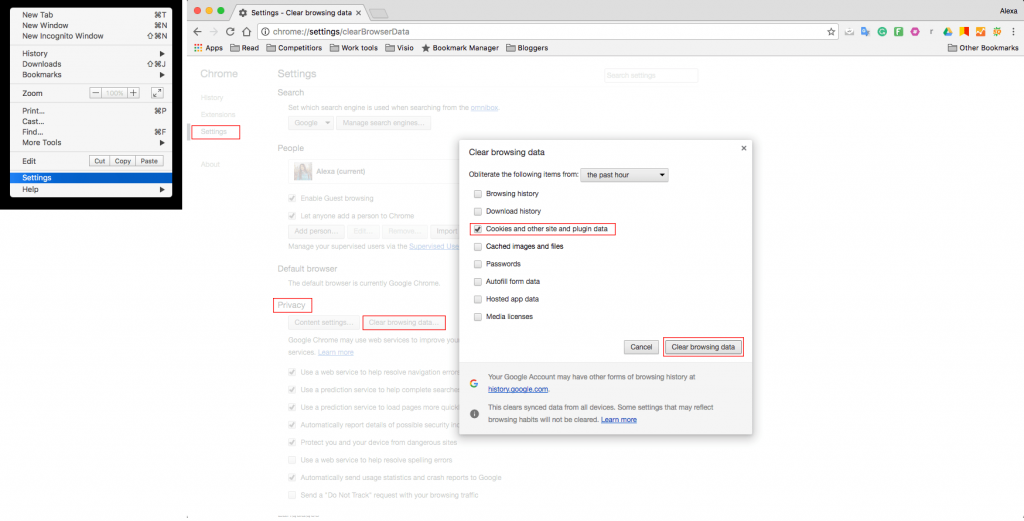Image resolution: width=1024 pixels, height=521 pixels.
Task: Click Learn more link in dialog
Action: point(618,419)
